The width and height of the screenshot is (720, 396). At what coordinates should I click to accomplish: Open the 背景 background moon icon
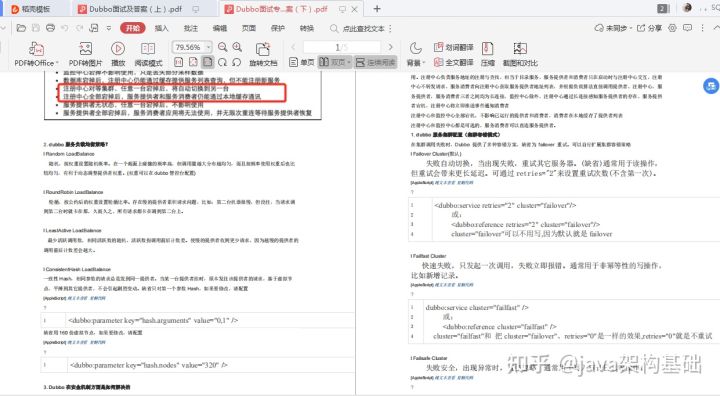click(416, 48)
